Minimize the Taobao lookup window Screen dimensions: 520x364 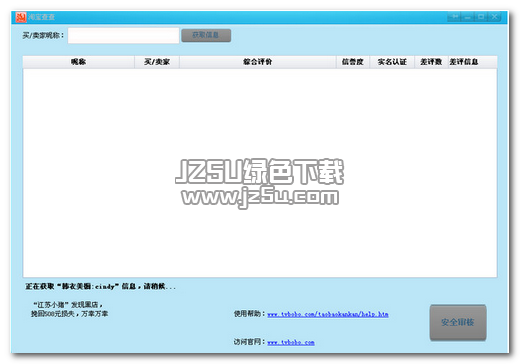point(468,16)
